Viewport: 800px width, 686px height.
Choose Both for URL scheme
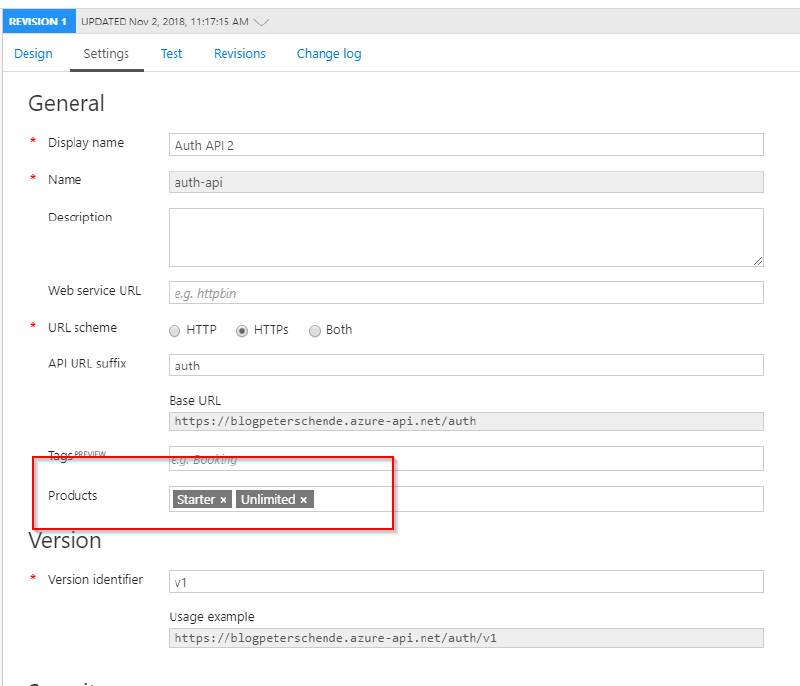tap(315, 330)
